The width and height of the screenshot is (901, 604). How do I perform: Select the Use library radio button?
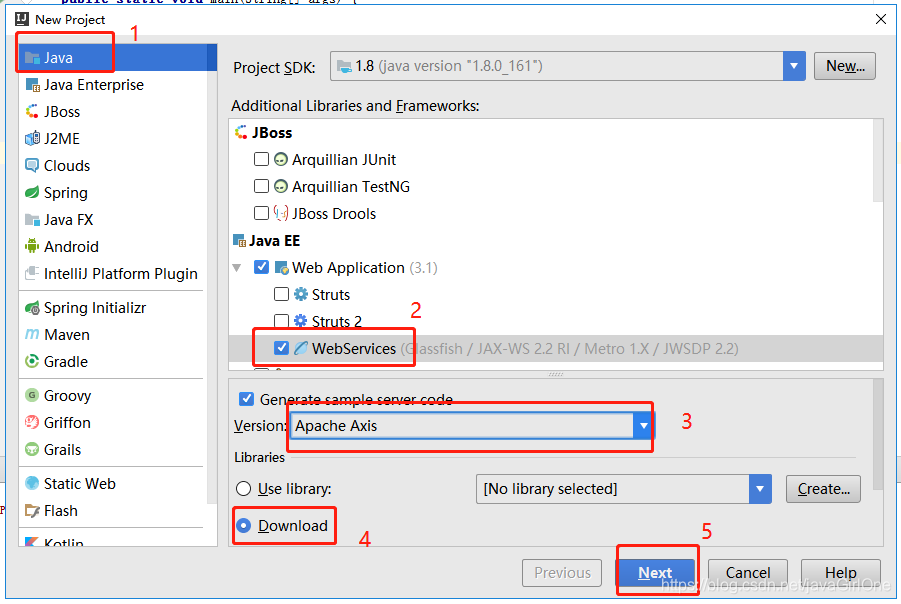click(x=244, y=488)
